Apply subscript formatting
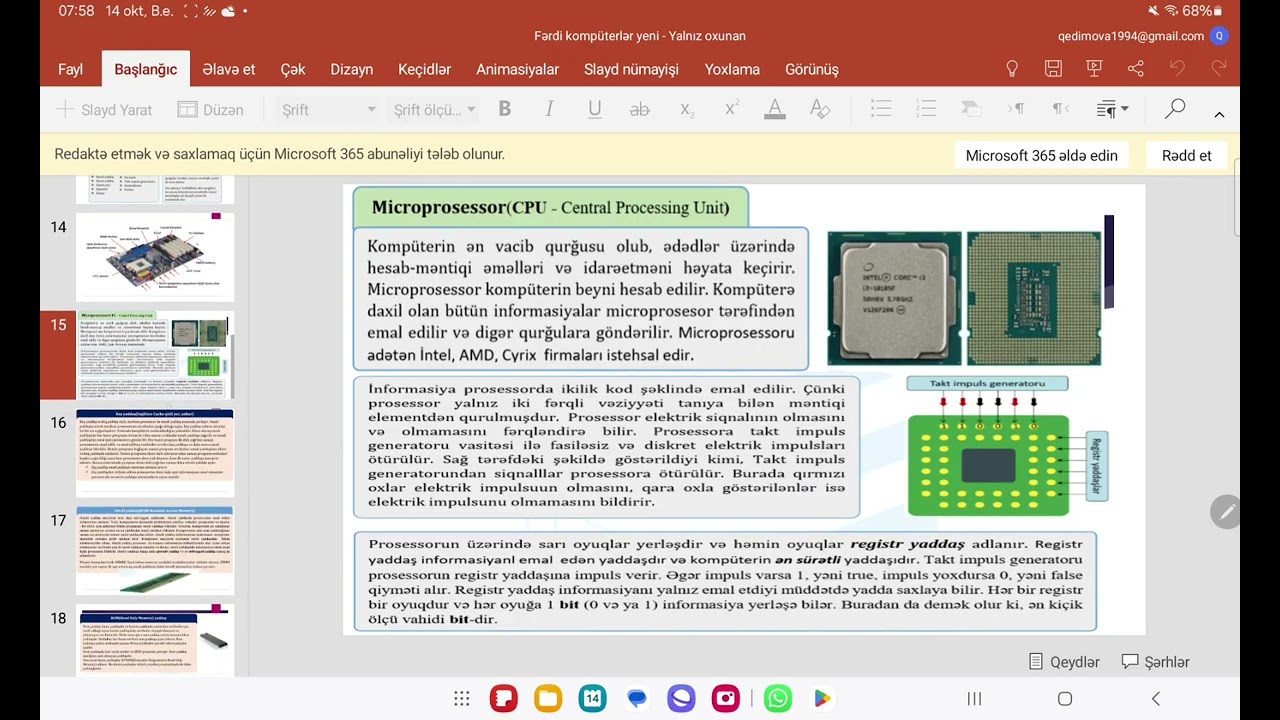Screen dimensions: 1280x720 coord(686,109)
